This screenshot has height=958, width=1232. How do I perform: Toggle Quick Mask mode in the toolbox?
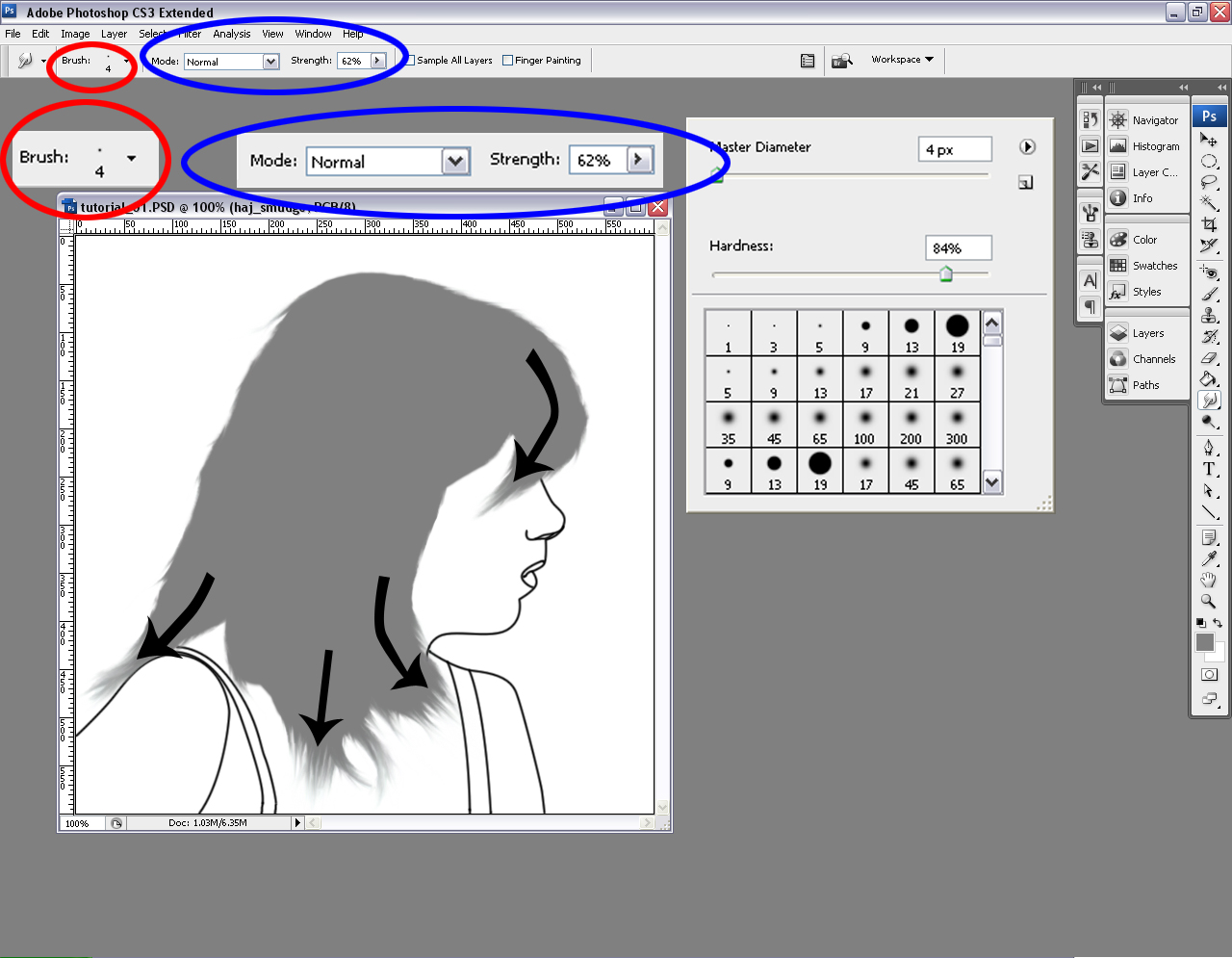[1210, 675]
